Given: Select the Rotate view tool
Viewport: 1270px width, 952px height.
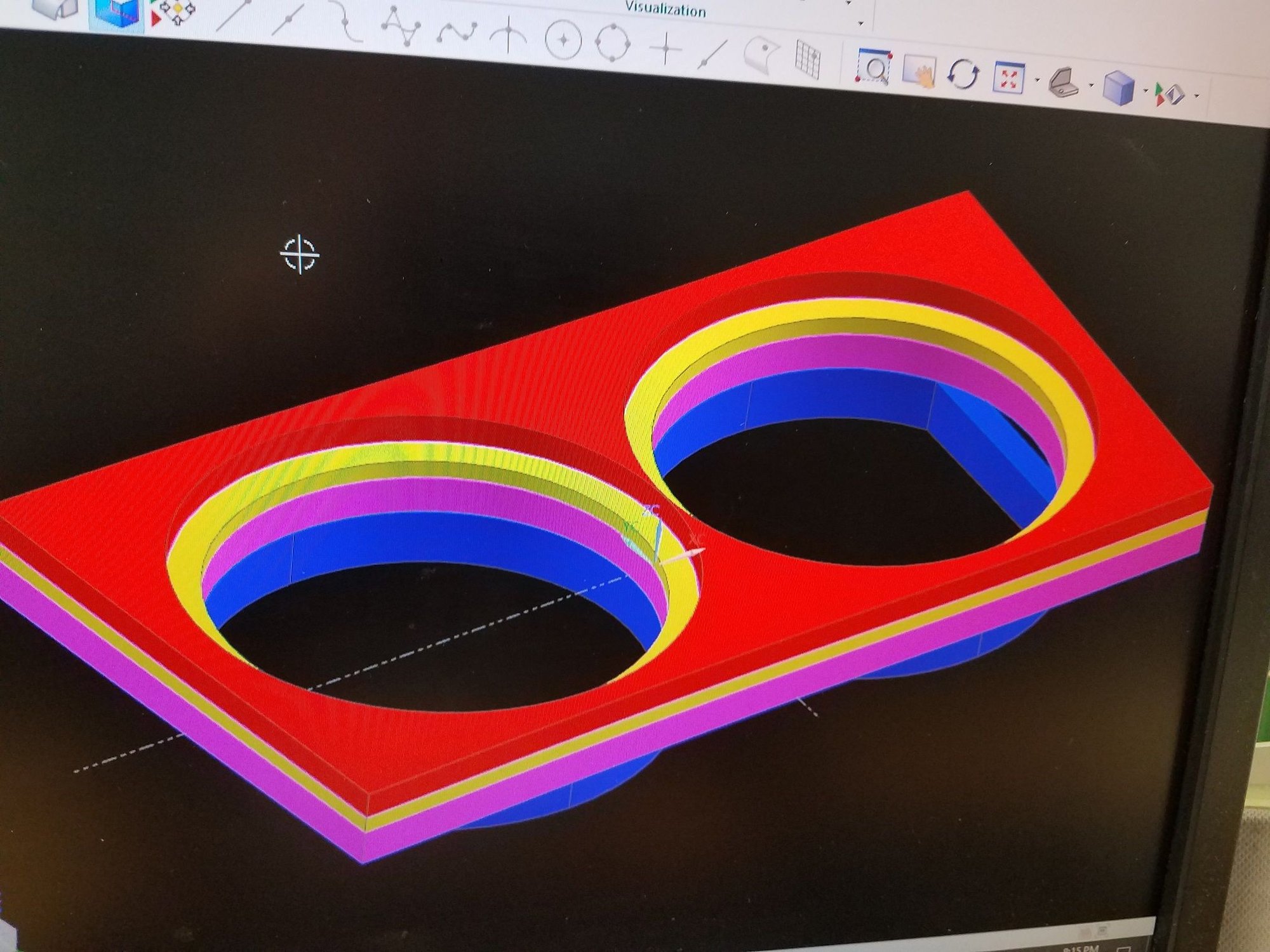Looking at the screenshot, I should 963,75.
